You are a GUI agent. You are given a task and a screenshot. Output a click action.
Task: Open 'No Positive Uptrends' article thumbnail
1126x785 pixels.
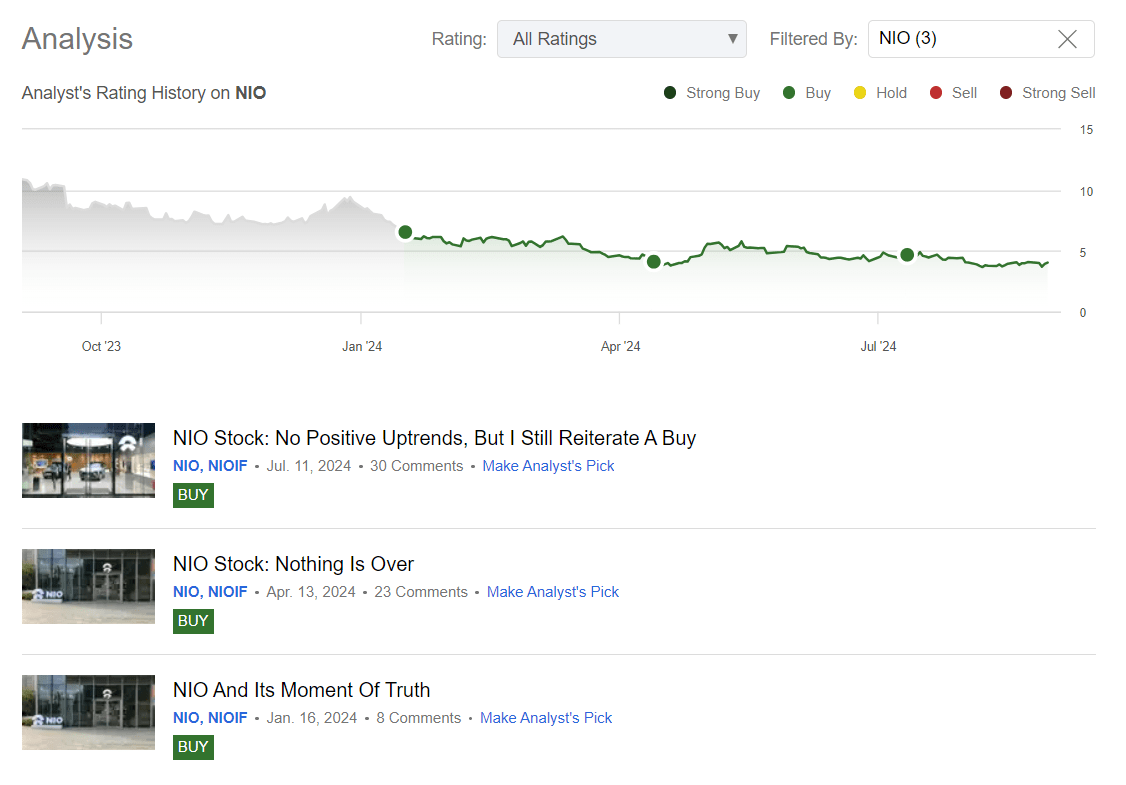pyautogui.click(x=88, y=460)
